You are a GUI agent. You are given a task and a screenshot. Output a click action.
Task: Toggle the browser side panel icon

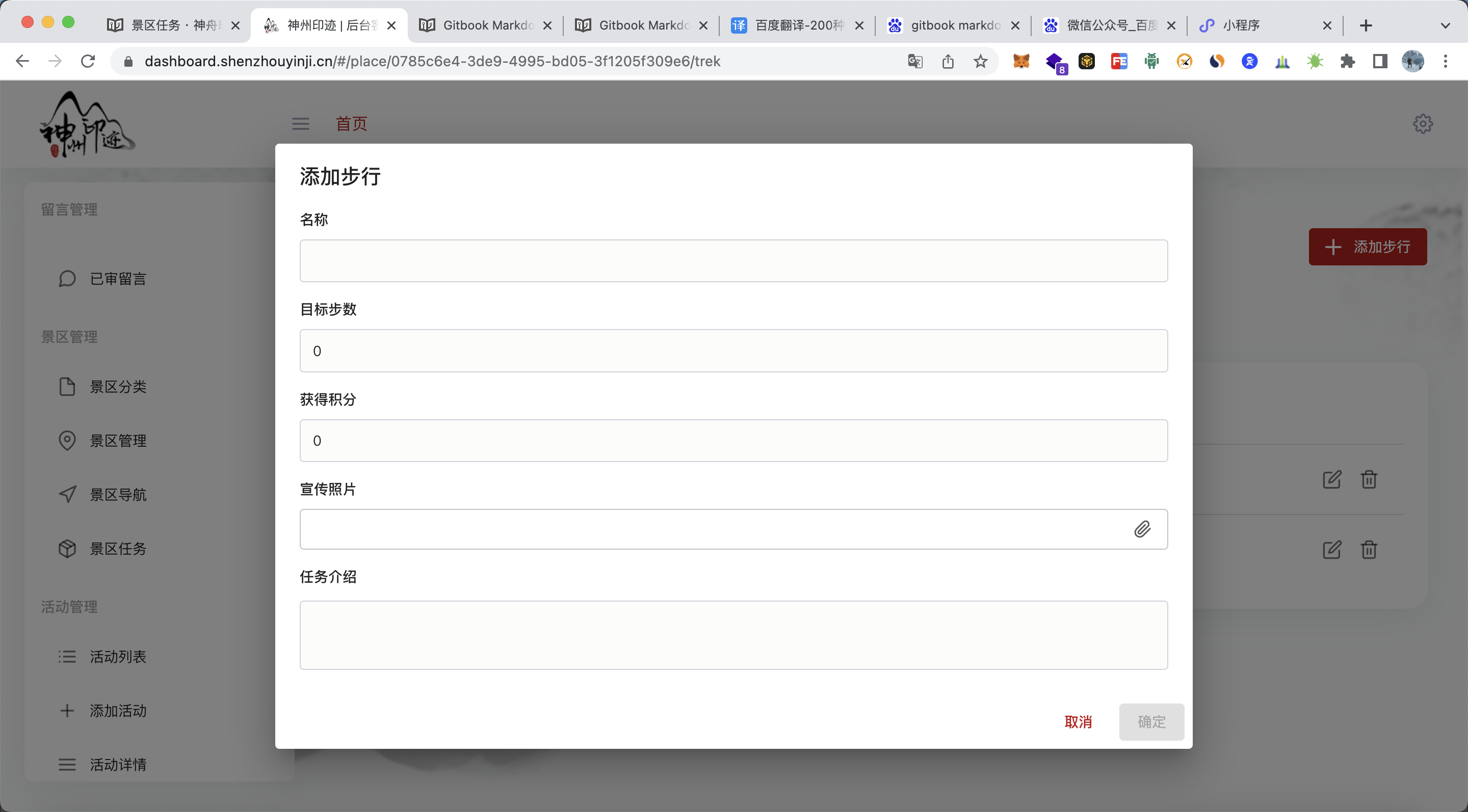[1380, 61]
